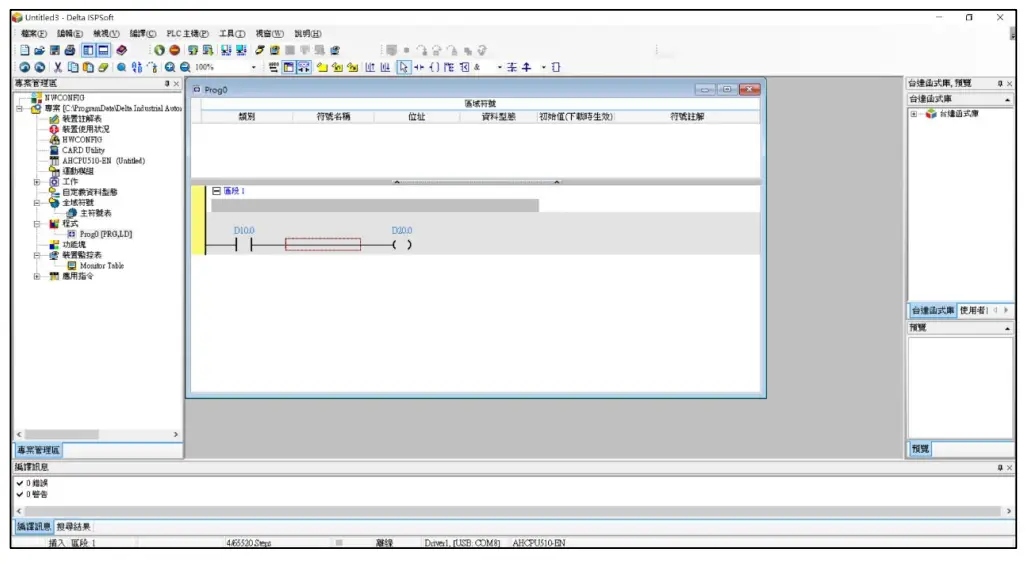Select Monitor Table in the tree

(x=101, y=266)
